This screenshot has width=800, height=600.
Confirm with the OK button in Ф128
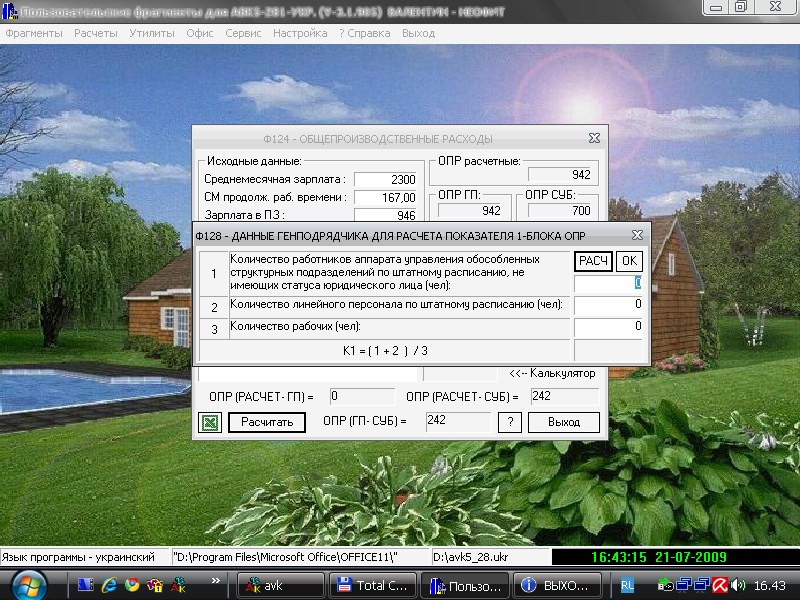pos(629,261)
